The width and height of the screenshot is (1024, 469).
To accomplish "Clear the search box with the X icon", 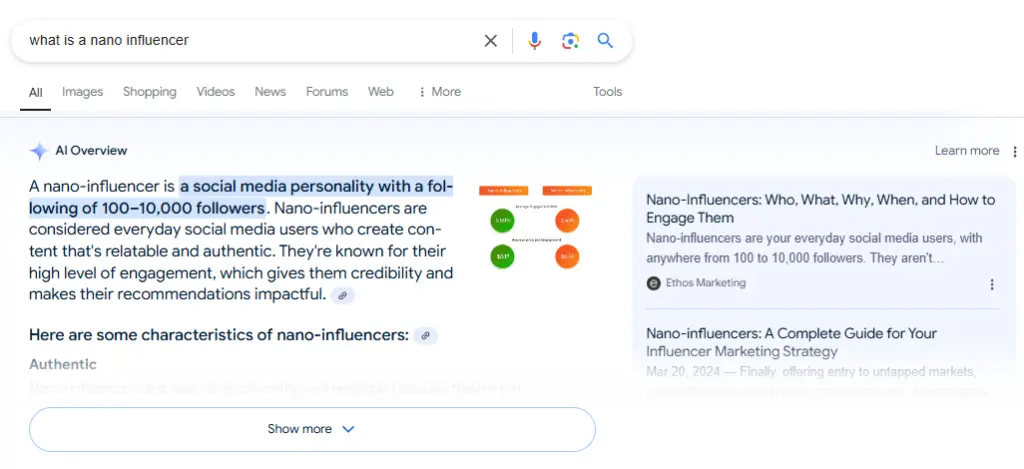I will [x=490, y=41].
